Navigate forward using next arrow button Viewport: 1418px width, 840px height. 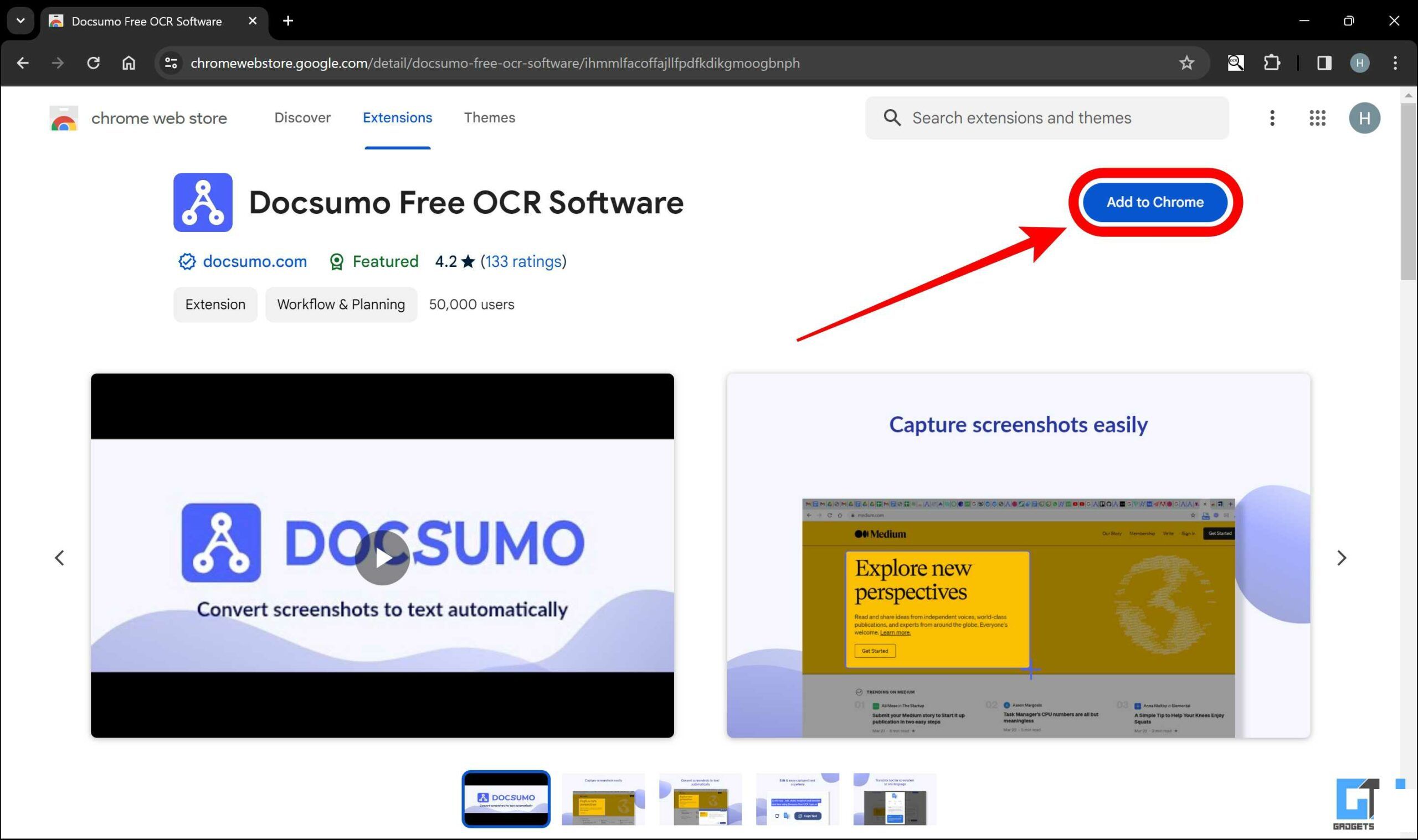(x=1342, y=558)
